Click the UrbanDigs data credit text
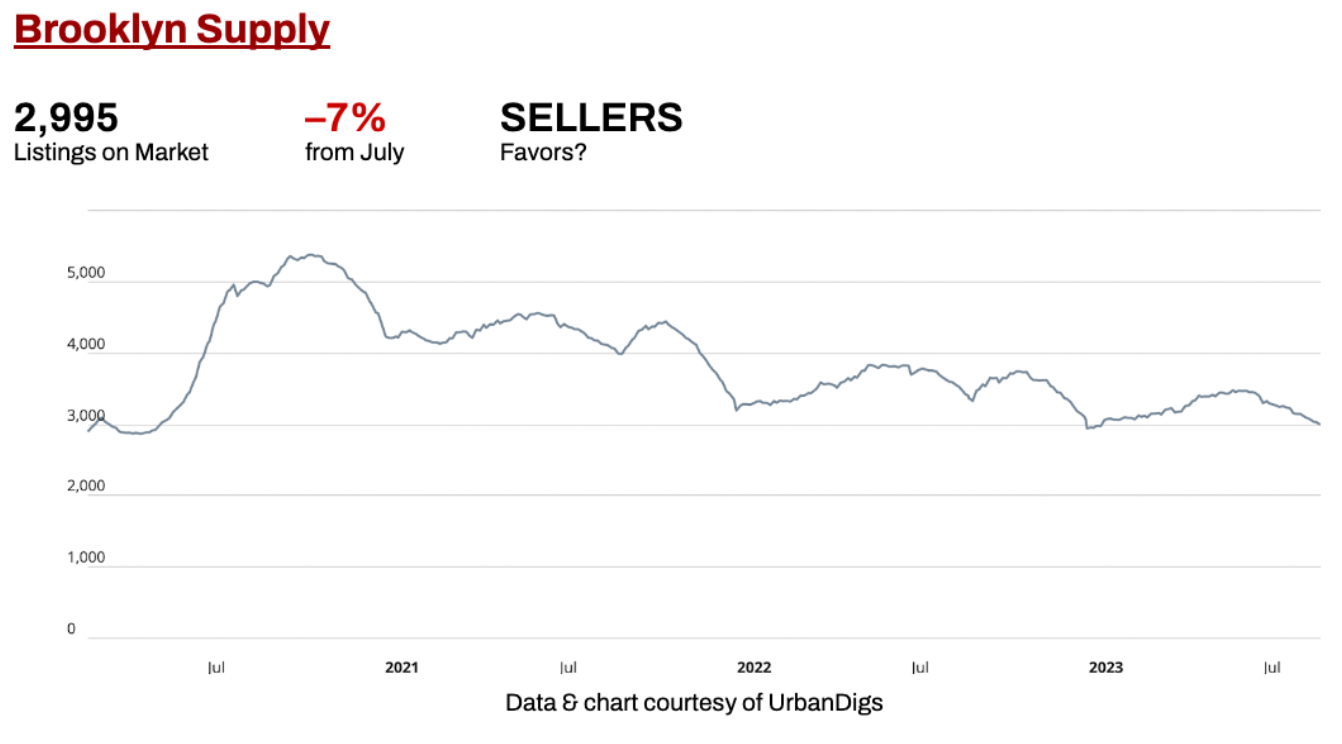 click(694, 702)
